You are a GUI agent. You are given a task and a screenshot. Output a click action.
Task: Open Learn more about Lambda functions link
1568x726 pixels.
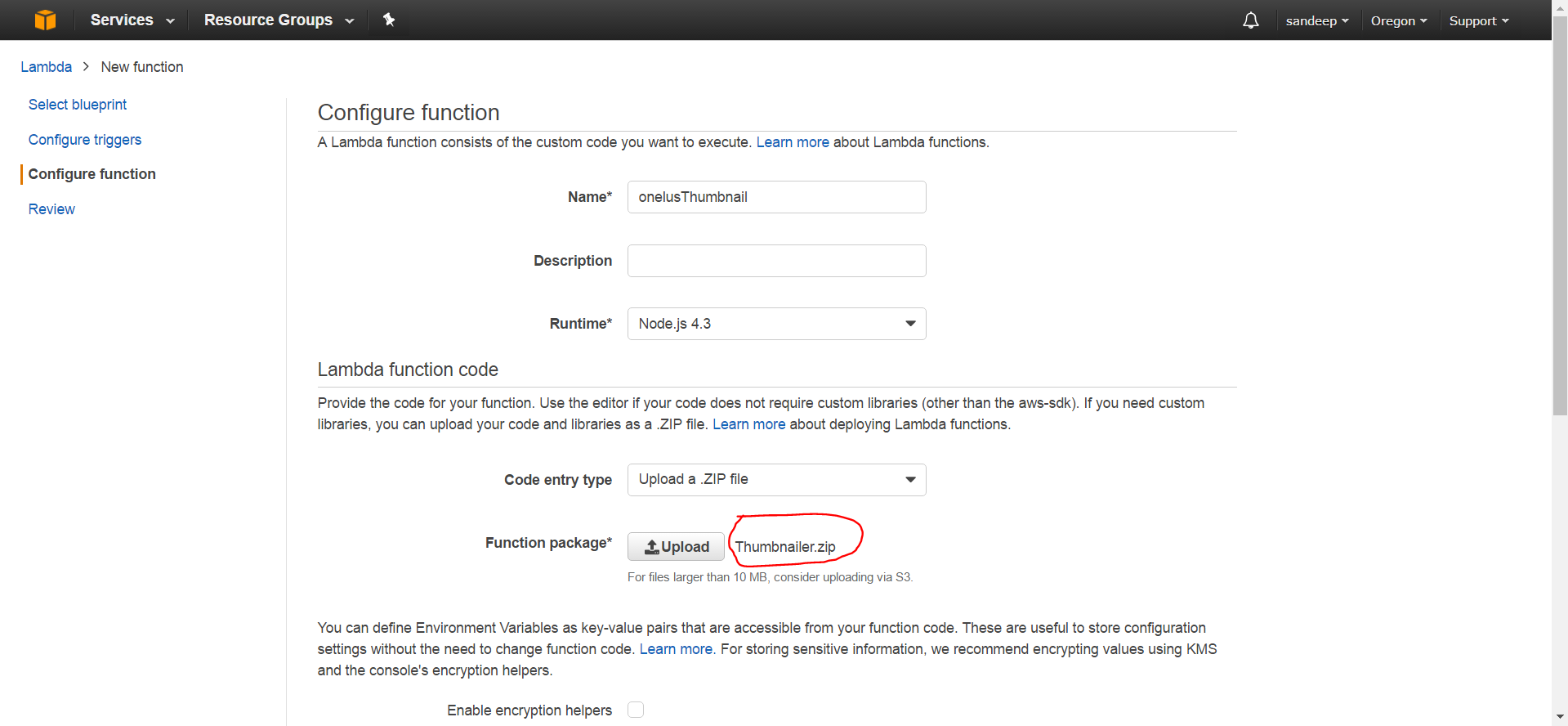point(793,142)
